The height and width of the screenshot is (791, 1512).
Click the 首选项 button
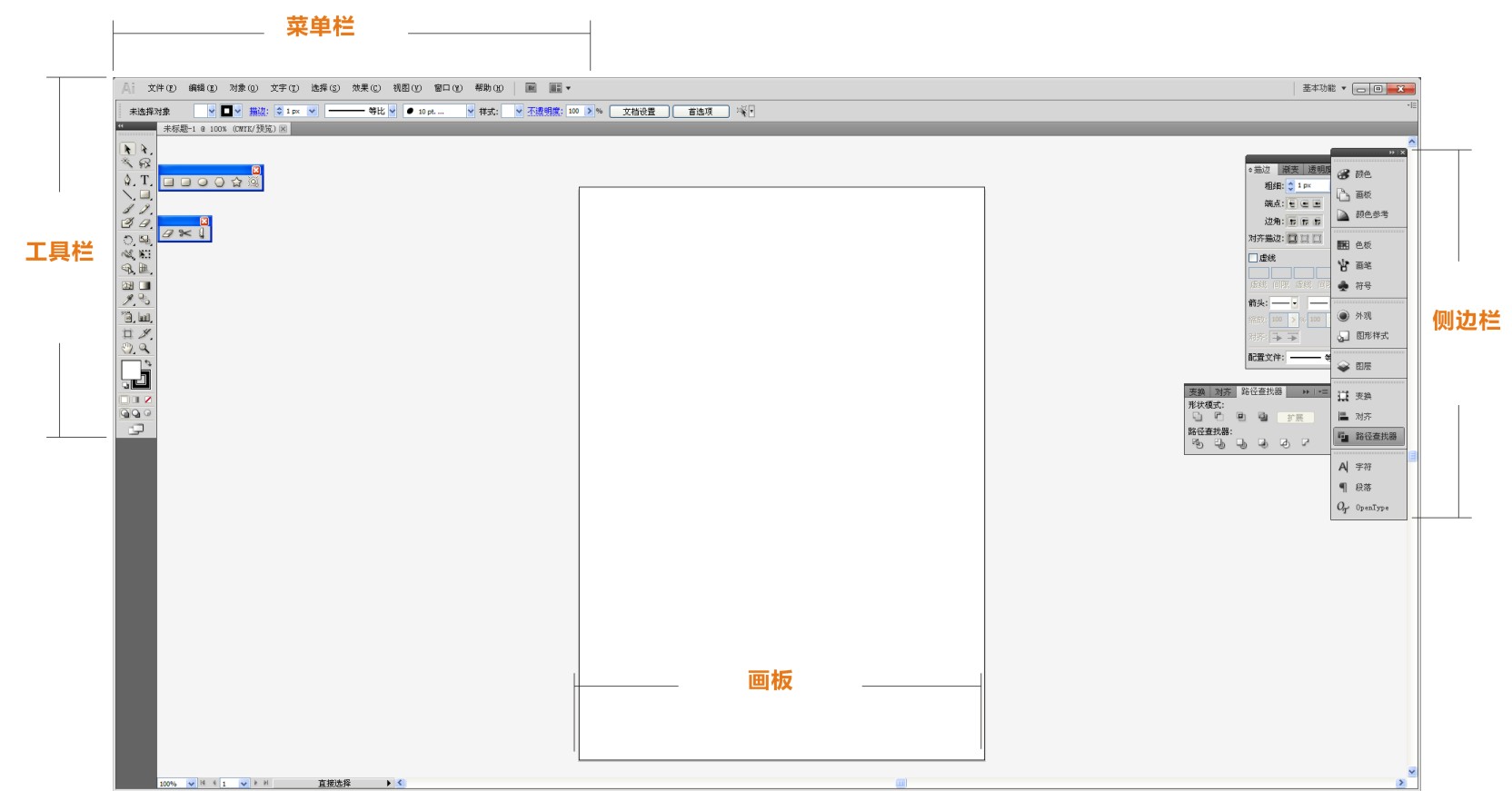(x=700, y=112)
